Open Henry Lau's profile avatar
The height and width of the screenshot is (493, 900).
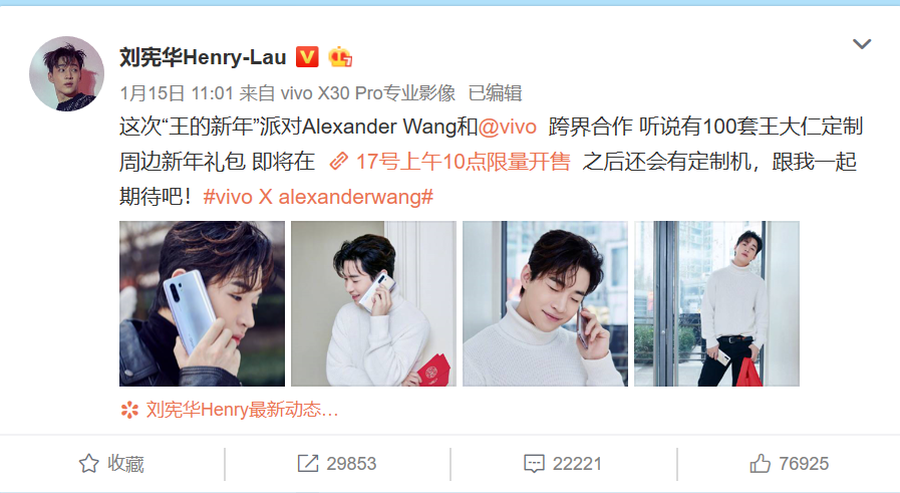[67, 73]
